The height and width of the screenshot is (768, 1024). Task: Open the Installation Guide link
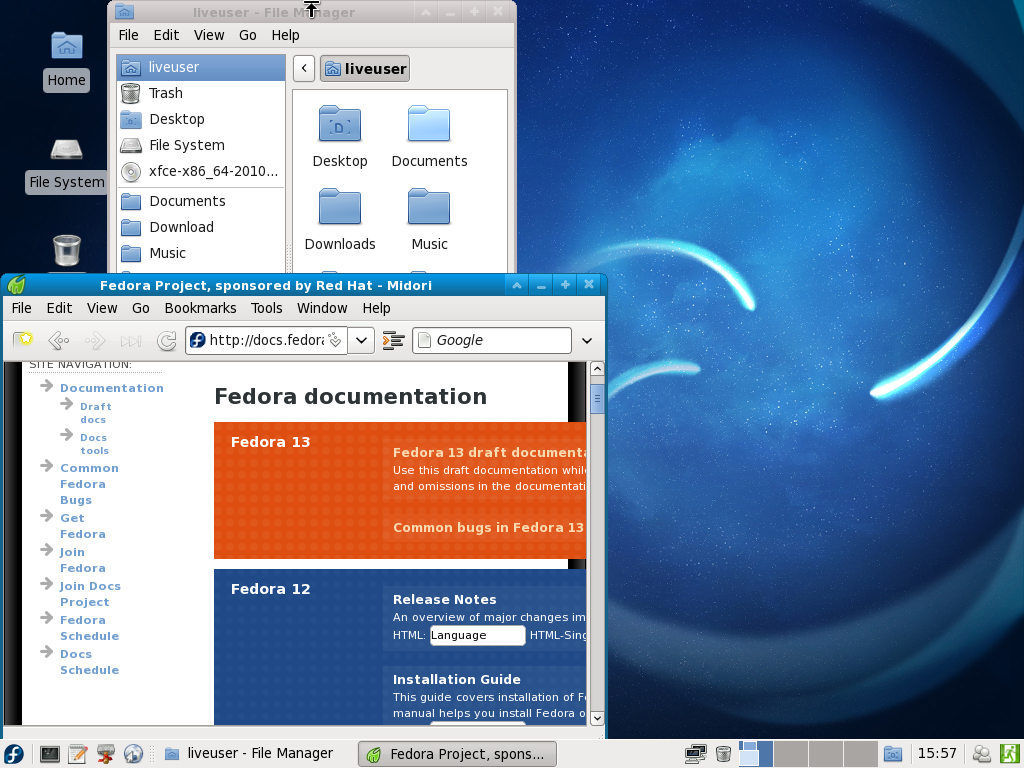point(456,679)
